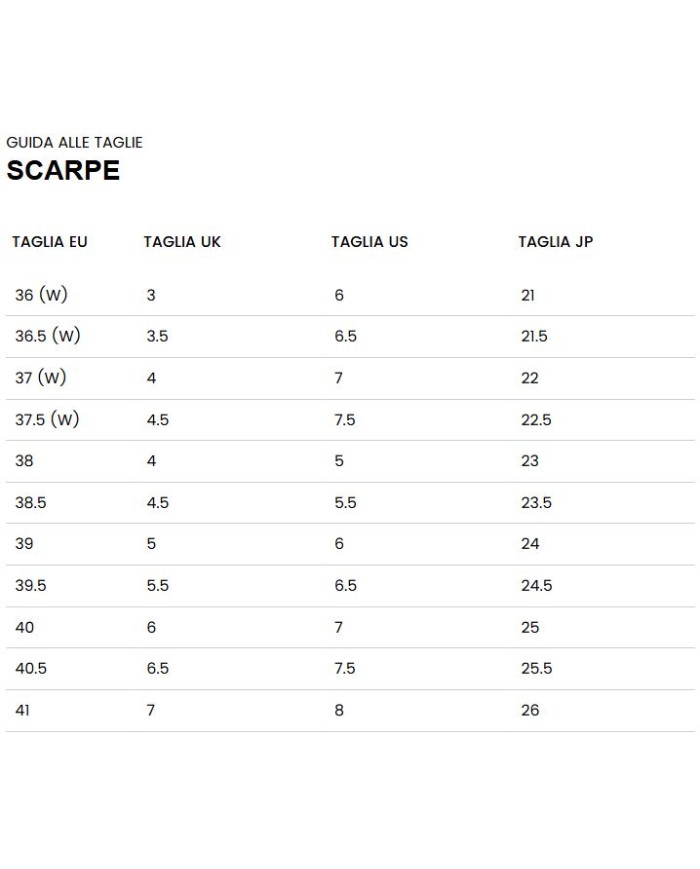Click the GUIDA ALLE TAGLIE label
The height and width of the screenshot is (869, 700).
click(74, 142)
